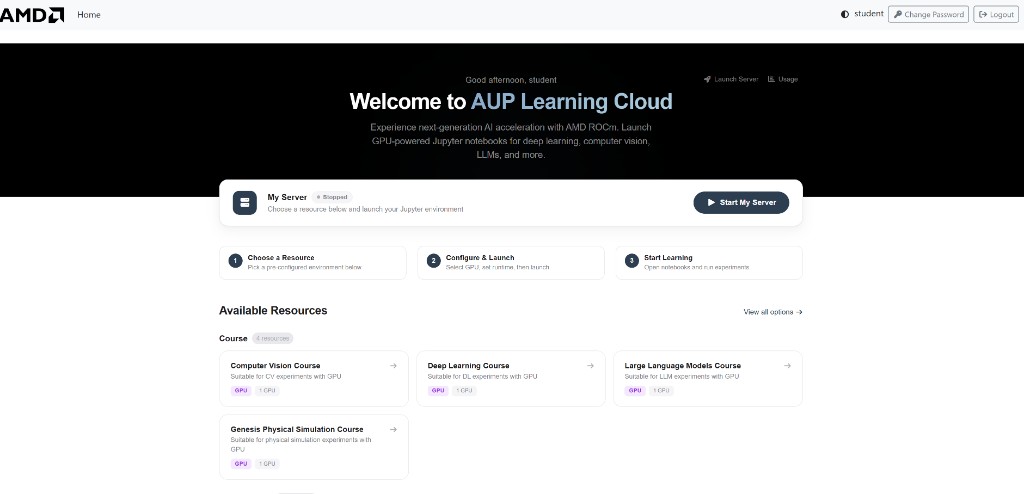The width and height of the screenshot is (1024, 494).
Task: Select step 1 Choose a Resource
Action: coord(313,263)
